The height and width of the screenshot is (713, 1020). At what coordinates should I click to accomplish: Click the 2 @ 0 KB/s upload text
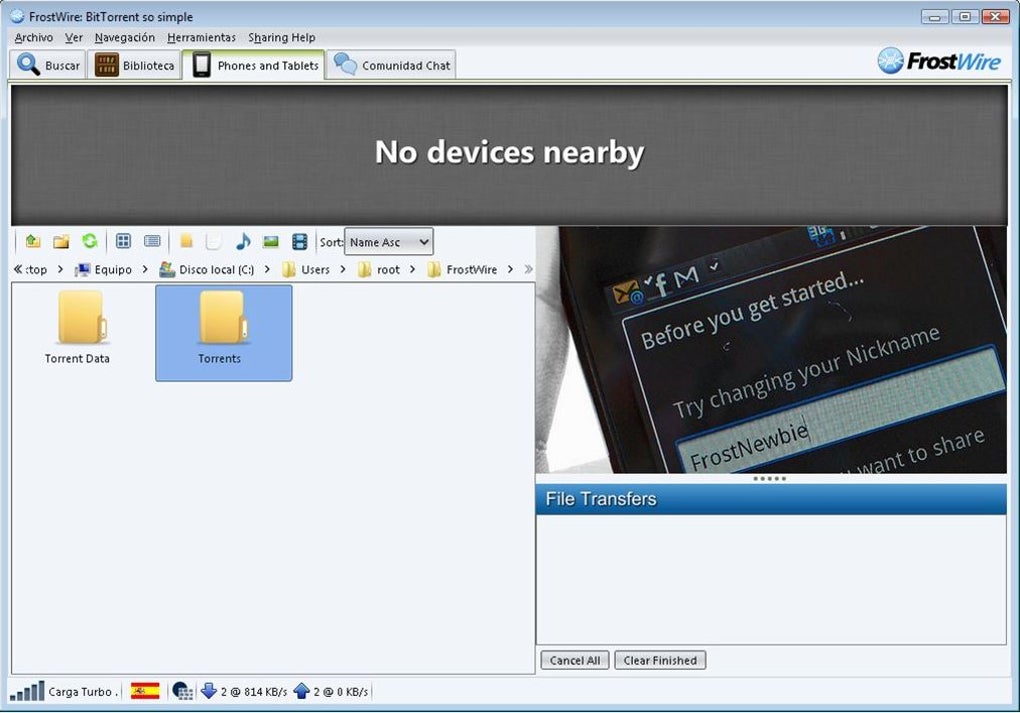341,692
